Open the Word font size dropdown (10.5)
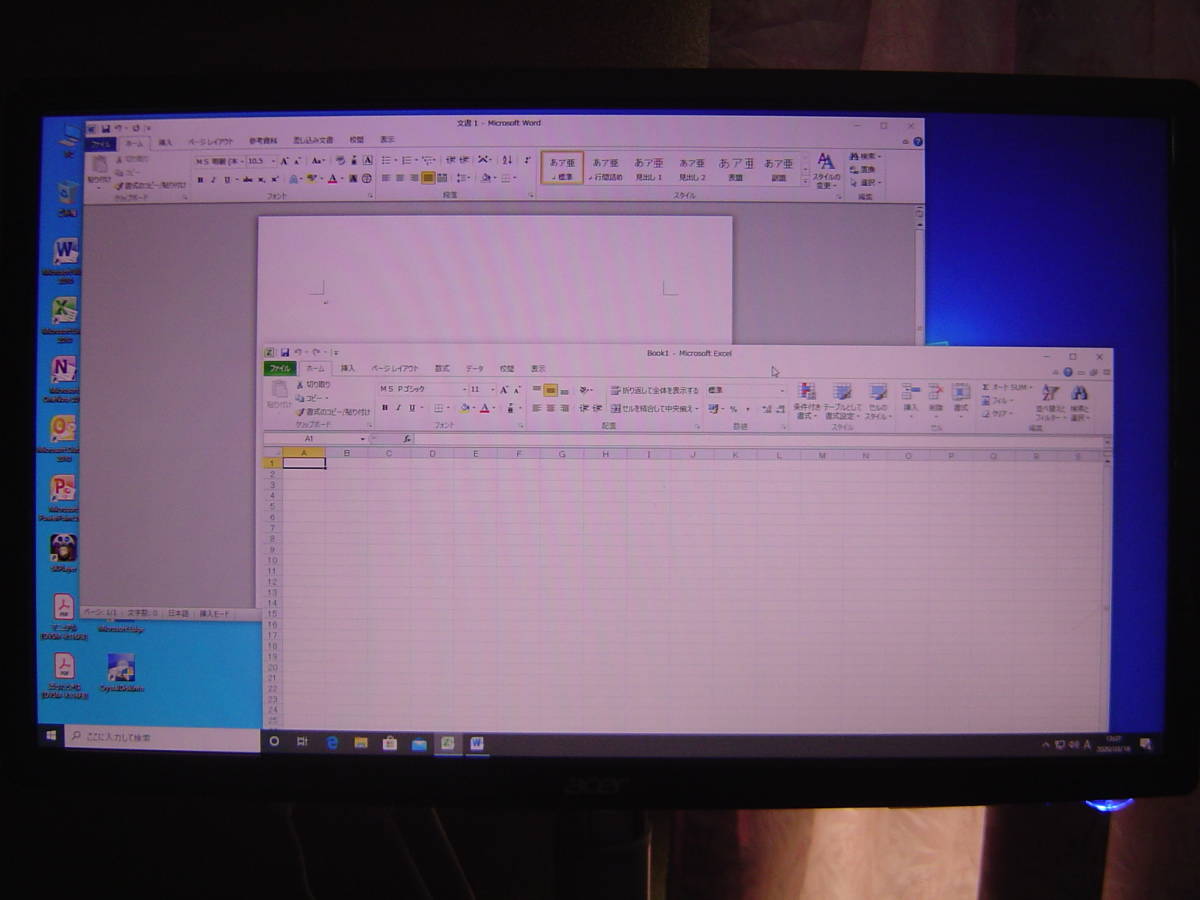1200x900 pixels. [x=273, y=161]
